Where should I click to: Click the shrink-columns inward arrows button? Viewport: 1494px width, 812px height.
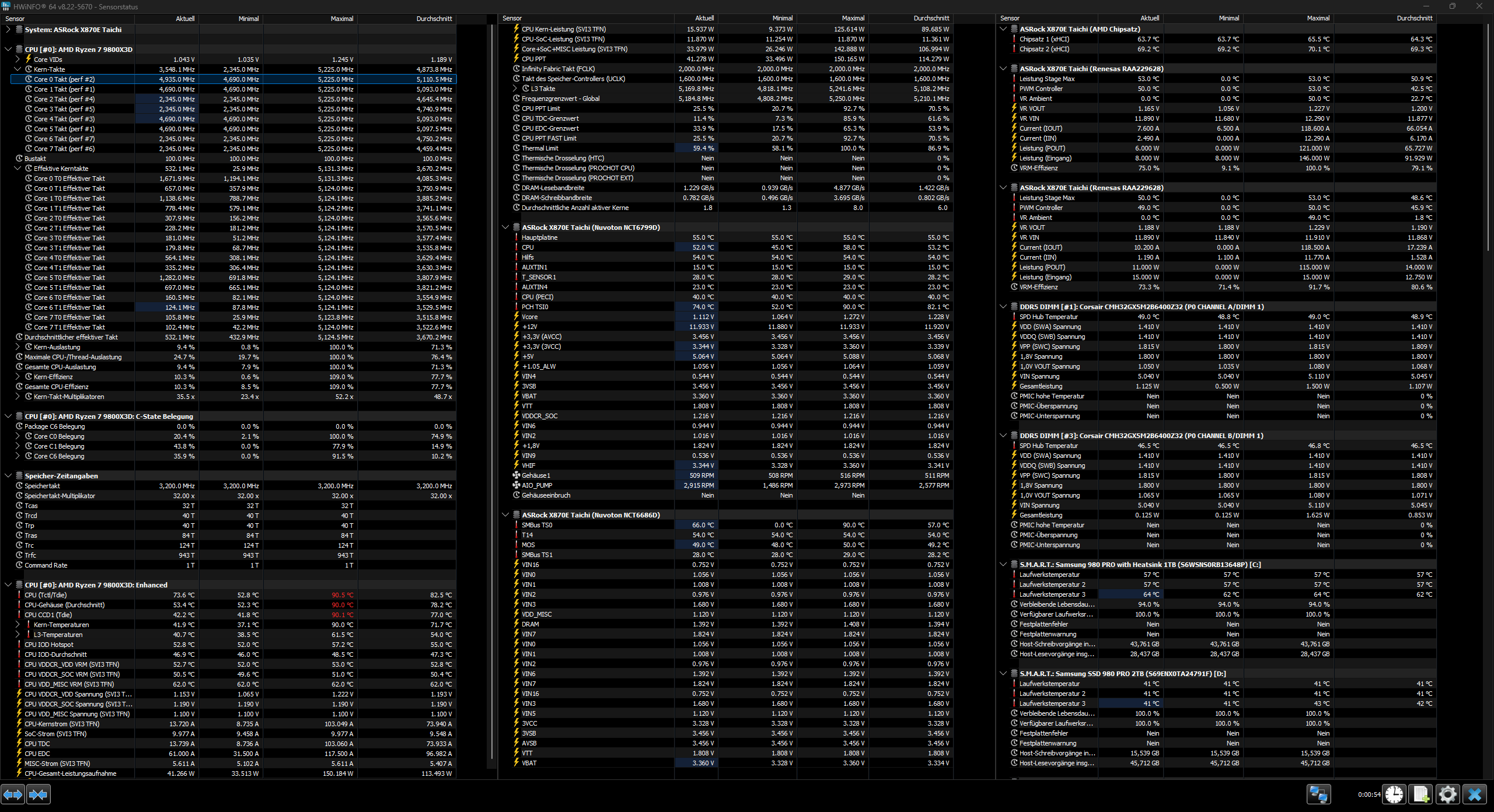pyautogui.click(x=39, y=794)
